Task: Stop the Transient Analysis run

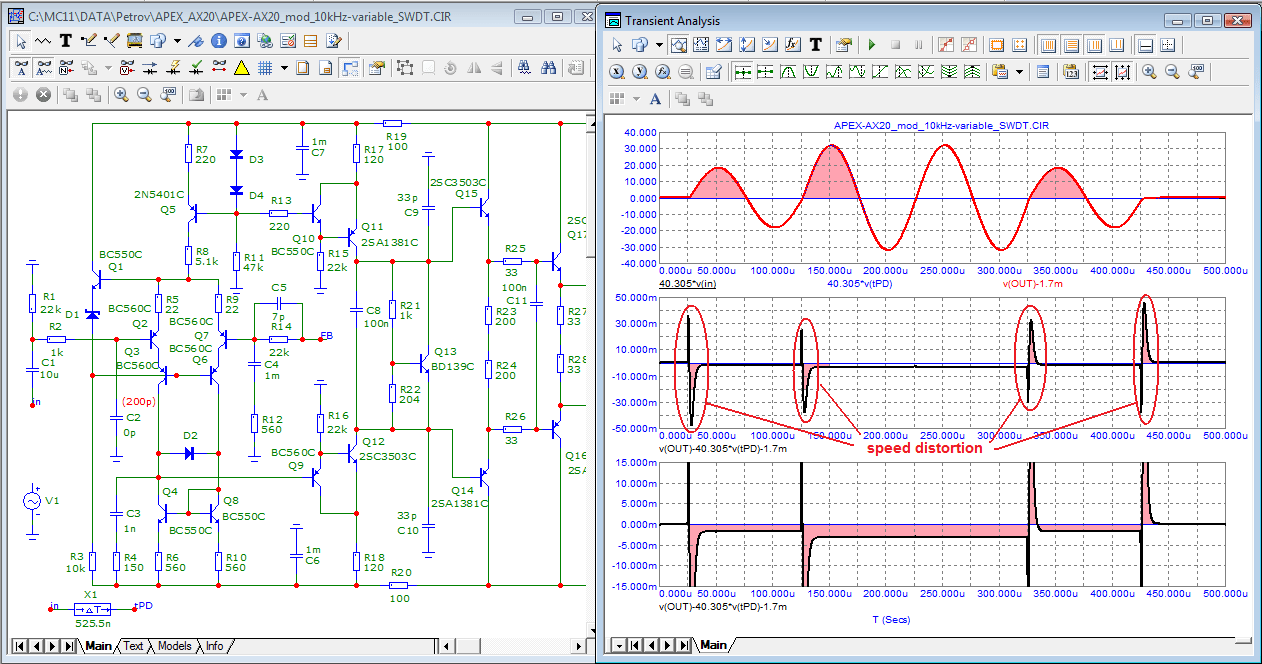Action: click(x=895, y=45)
